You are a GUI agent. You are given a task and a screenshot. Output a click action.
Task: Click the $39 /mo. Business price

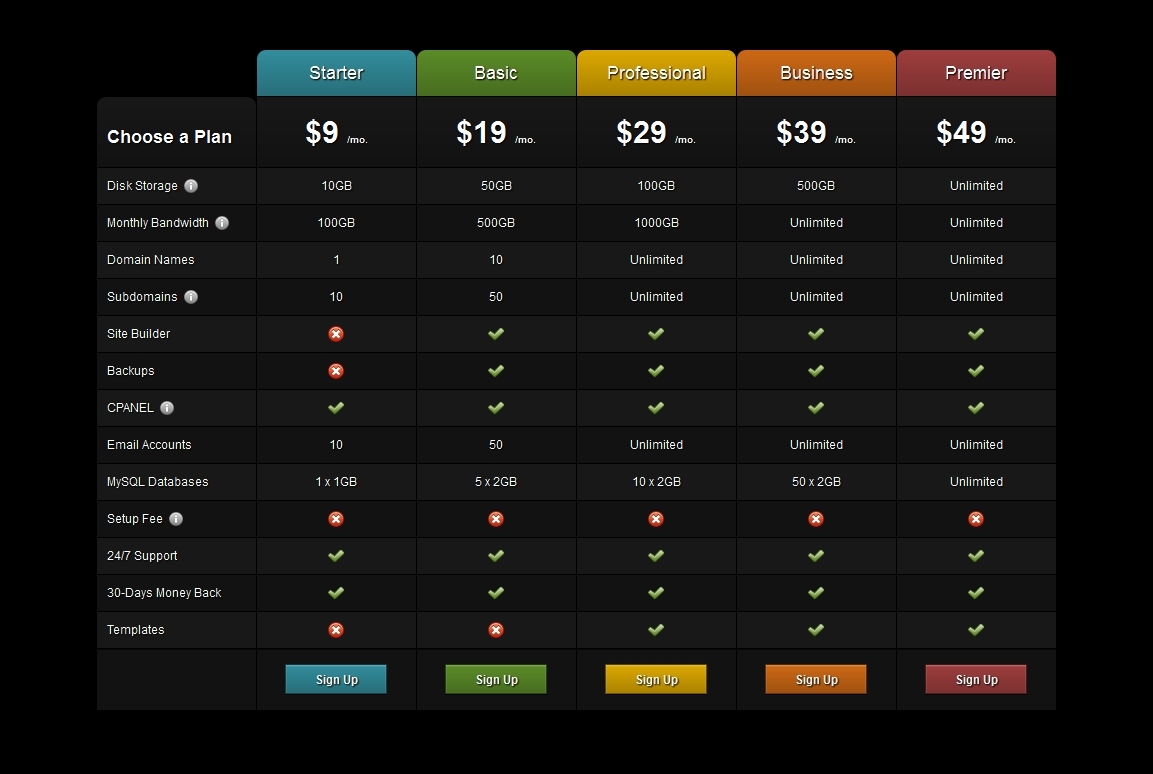point(816,133)
